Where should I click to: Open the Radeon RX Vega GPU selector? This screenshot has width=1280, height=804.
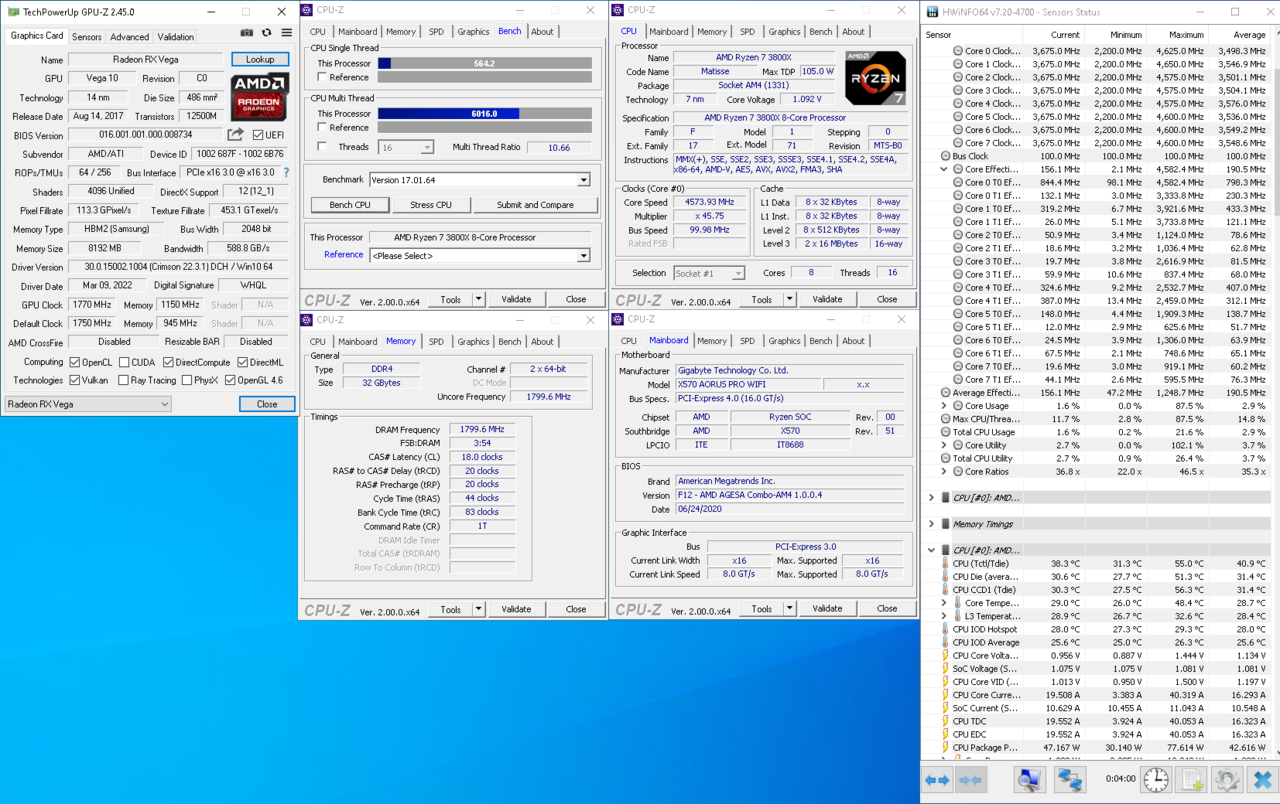coord(88,404)
